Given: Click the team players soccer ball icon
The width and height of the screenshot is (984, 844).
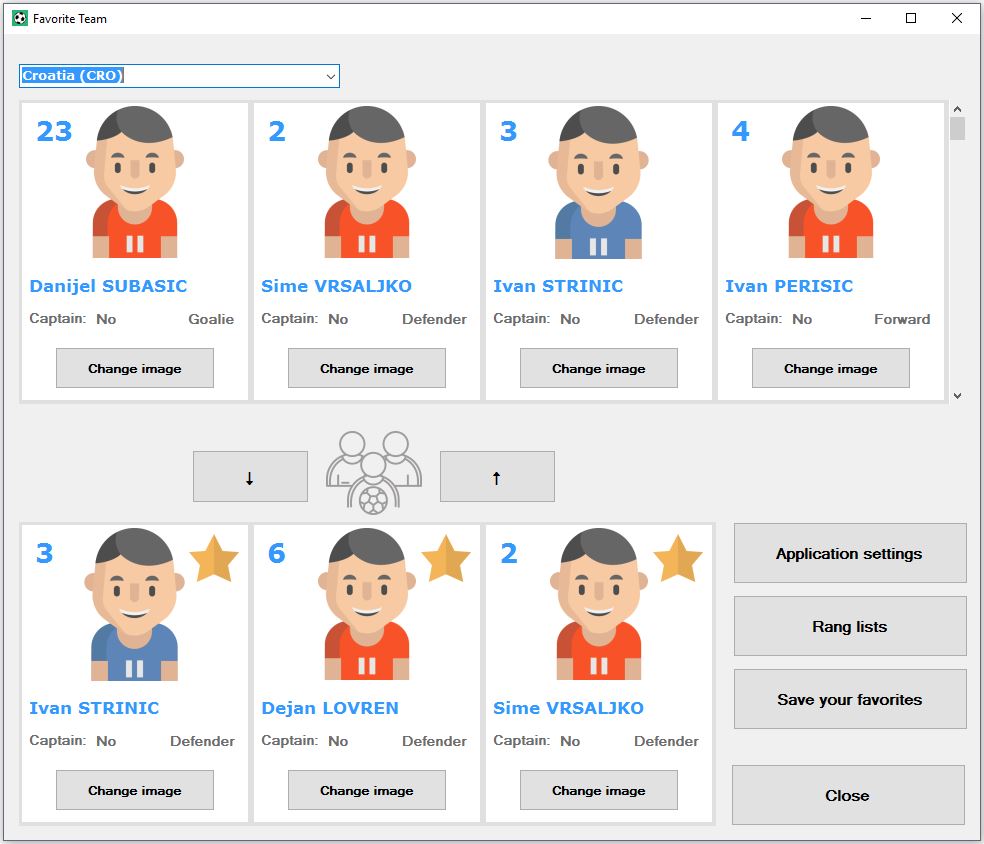Looking at the screenshot, I should pos(374,473).
